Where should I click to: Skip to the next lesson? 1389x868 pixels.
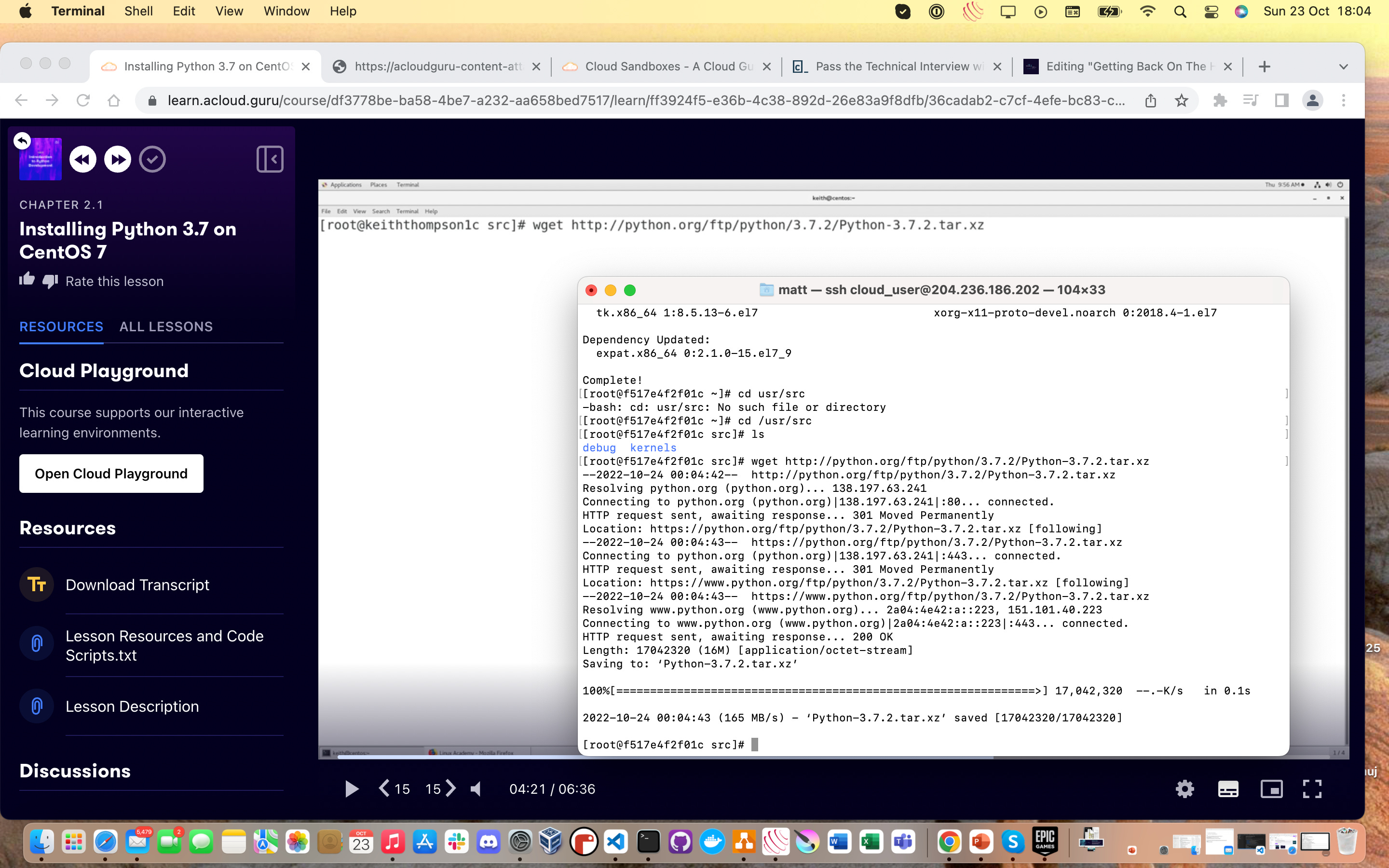(118, 159)
